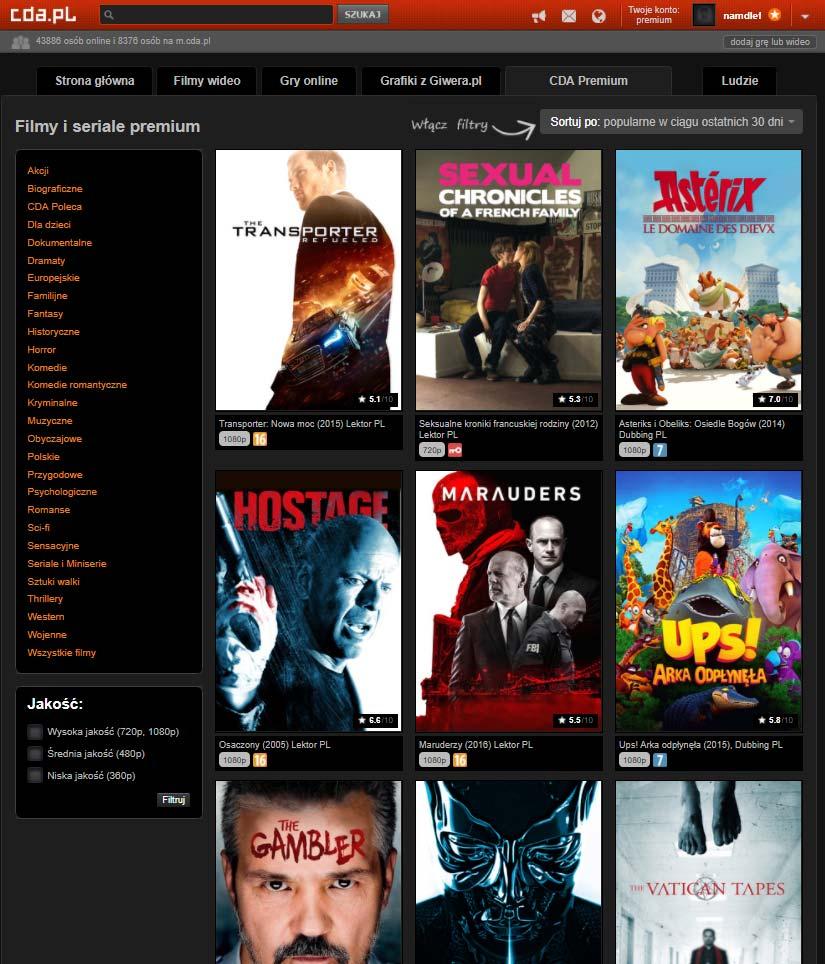825x964 pixels.
Task: Click the 16 age badge under Maruderzy
Action: [x=460, y=760]
